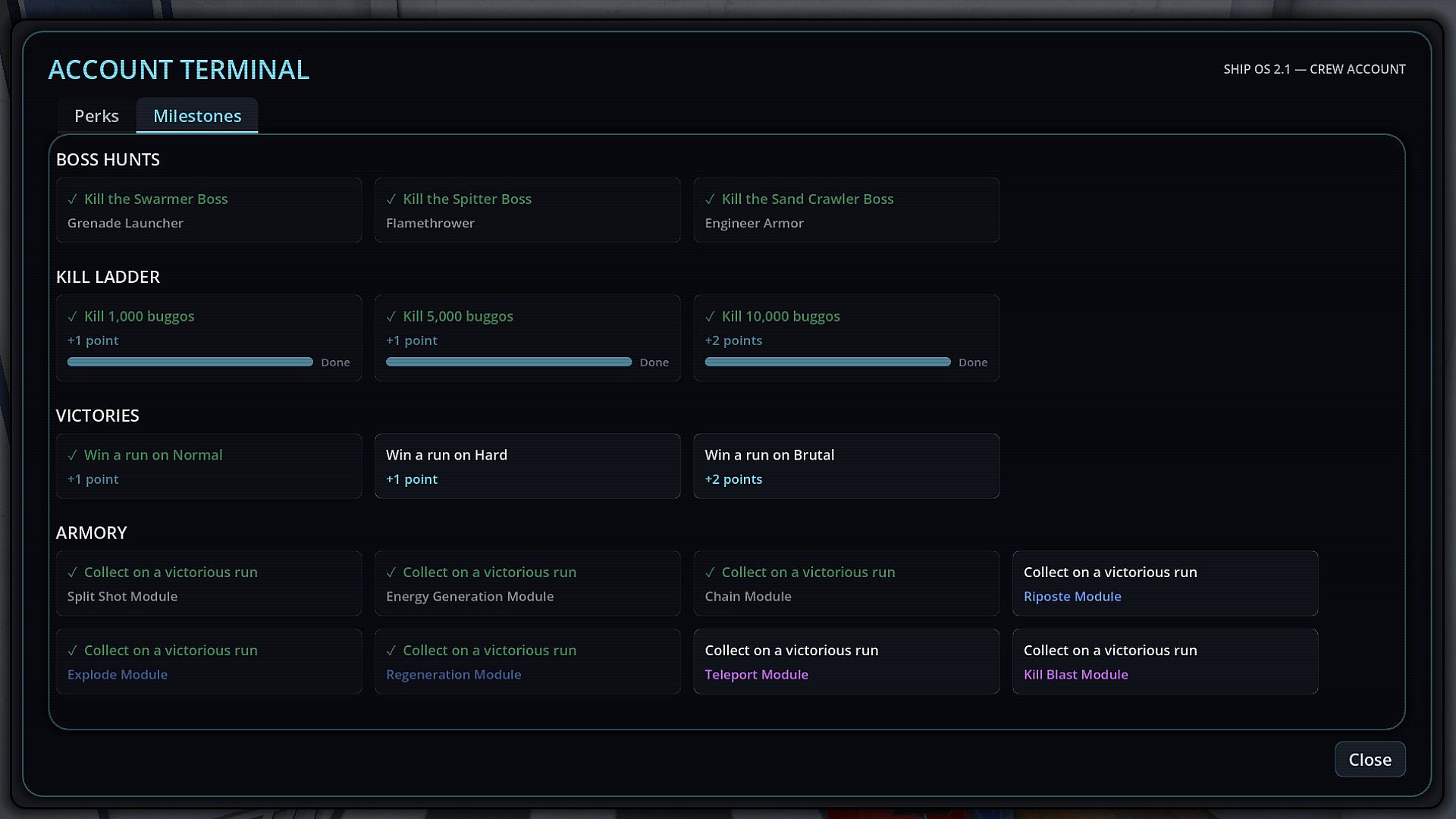
Task: Select the Milestones tab
Action: point(197,116)
